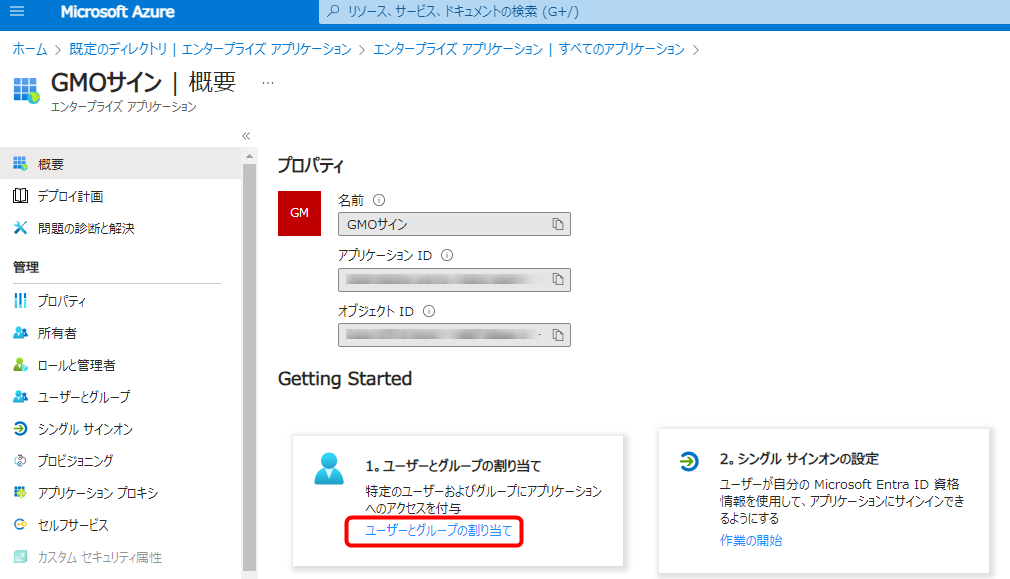This screenshot has height=579, width=1010.
Task: Collapse the left navigation with the double chevron
Action: 246,136
